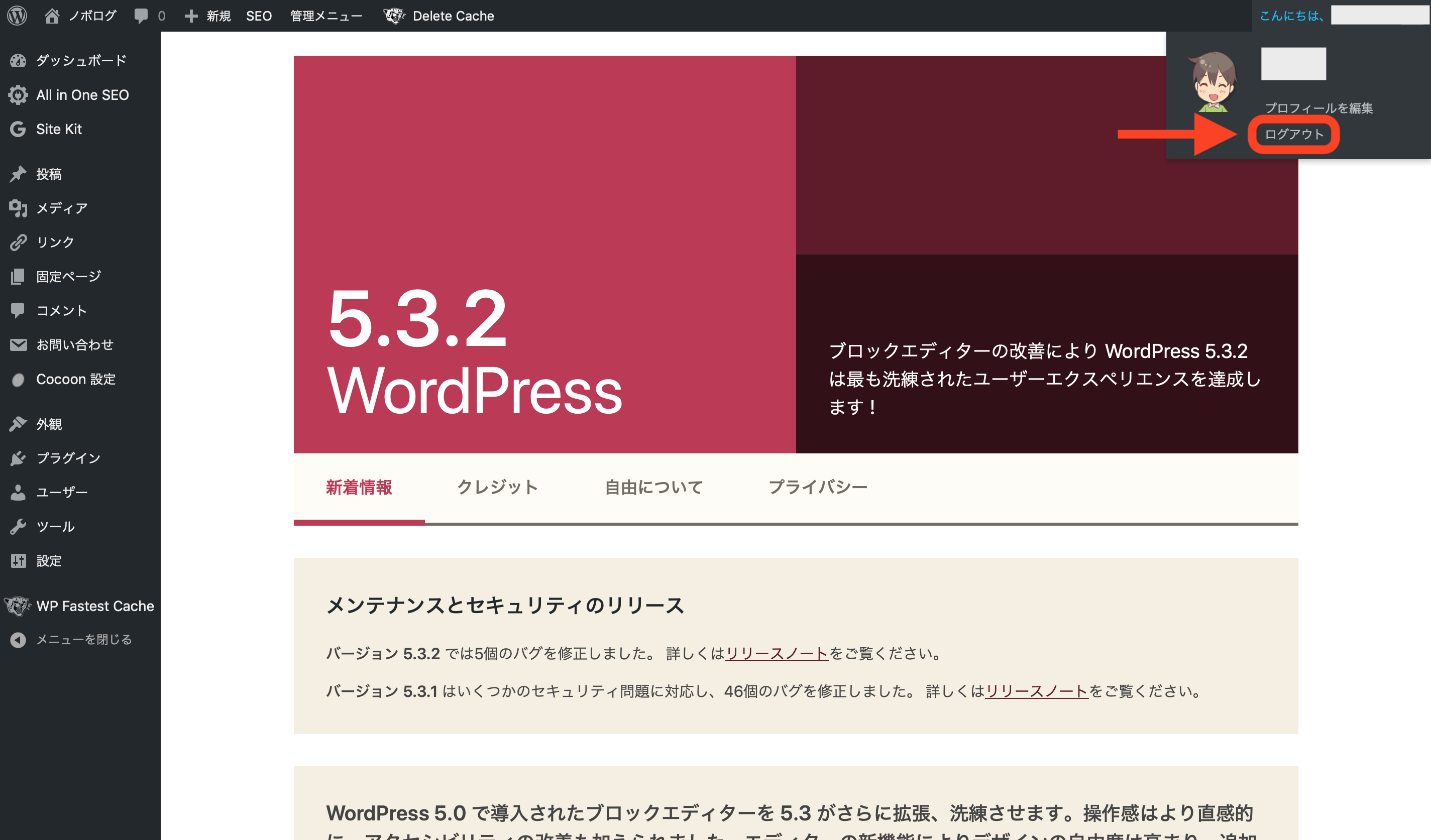The height and width of the screenshot is (840, 1431).
Task: Click the ダッシュボード gauge icon
Action: point(18,60)
